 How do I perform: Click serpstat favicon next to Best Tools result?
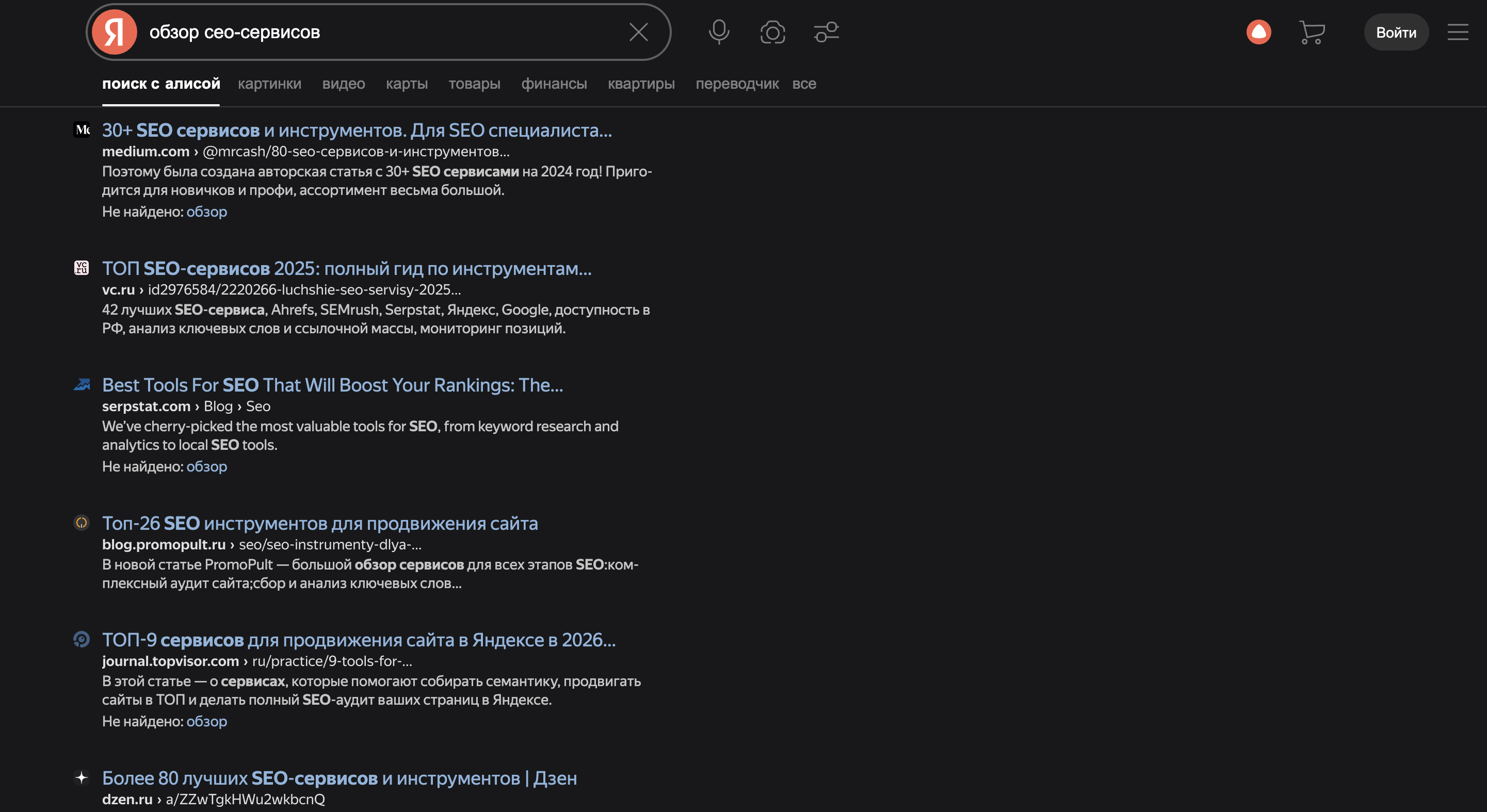(82, 384)
